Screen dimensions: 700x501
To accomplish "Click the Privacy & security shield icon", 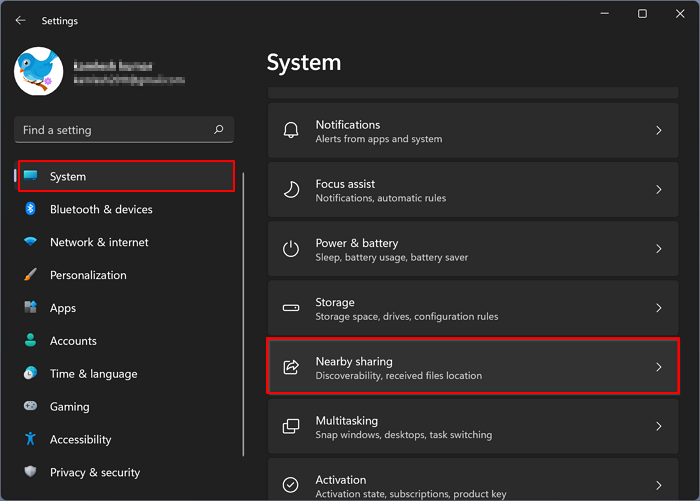I will point(30,472).
